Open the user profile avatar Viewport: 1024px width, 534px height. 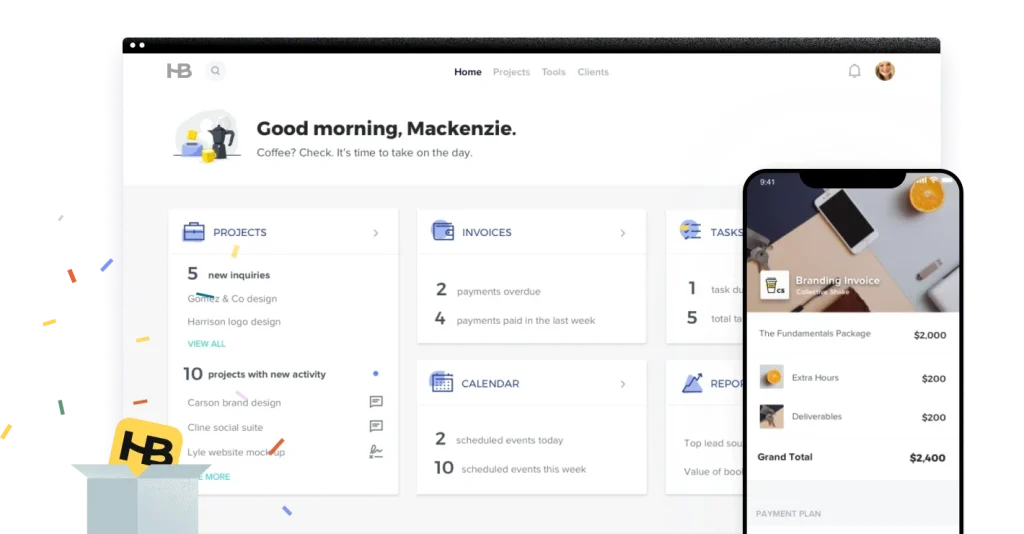[885, 71]
